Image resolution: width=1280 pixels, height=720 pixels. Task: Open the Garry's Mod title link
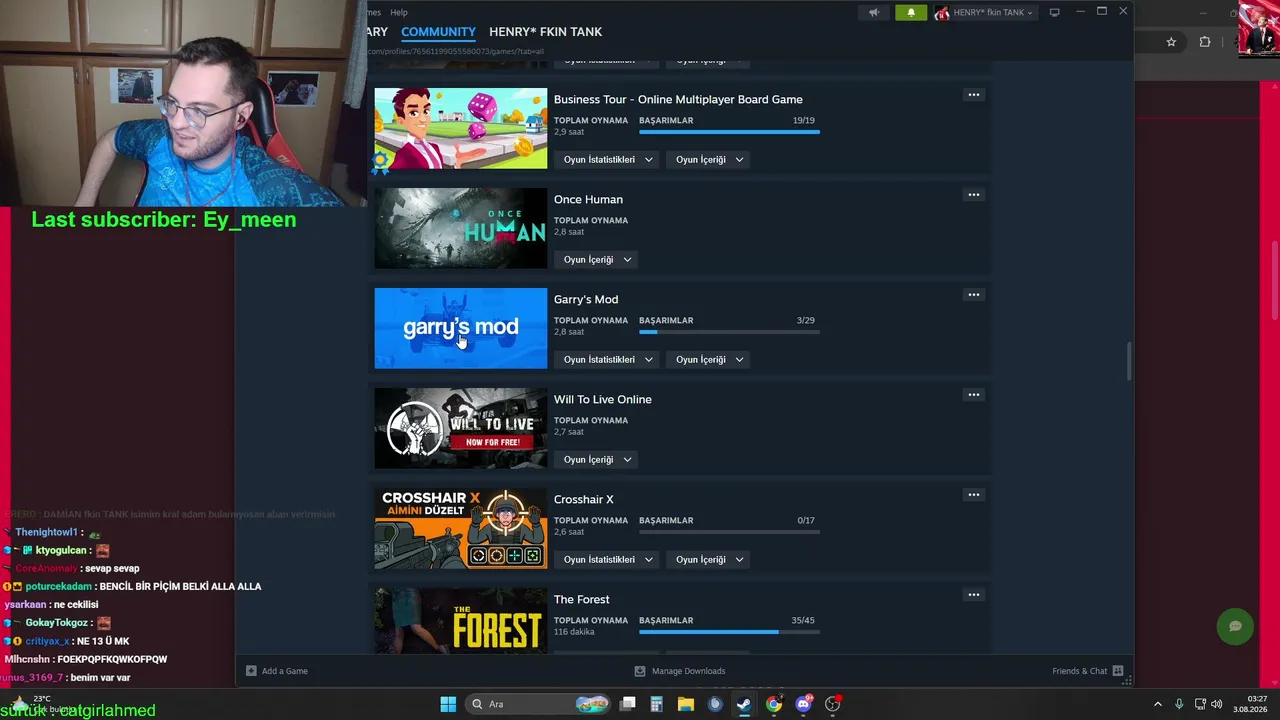click(586, 300)
